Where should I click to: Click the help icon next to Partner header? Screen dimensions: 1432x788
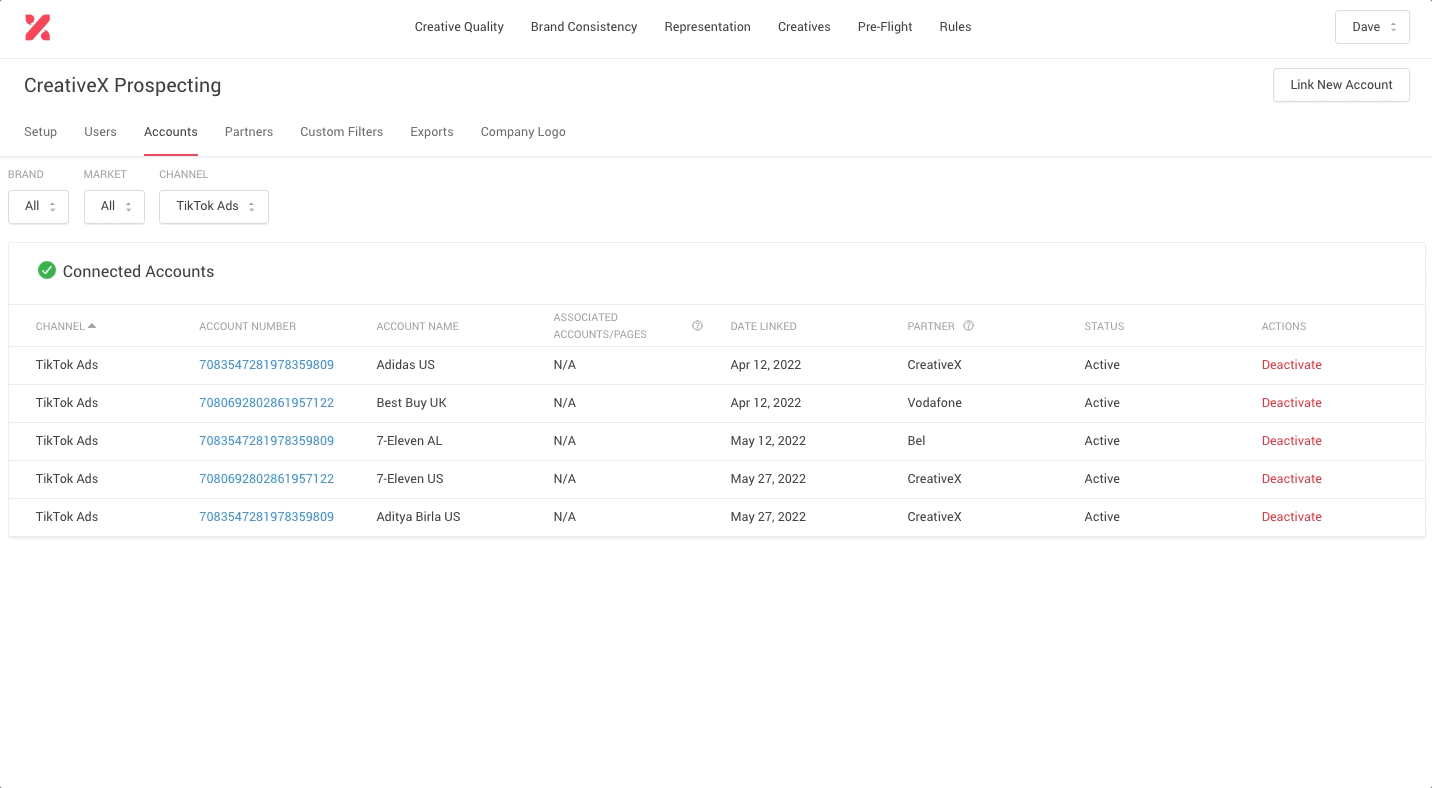point(968,326)
